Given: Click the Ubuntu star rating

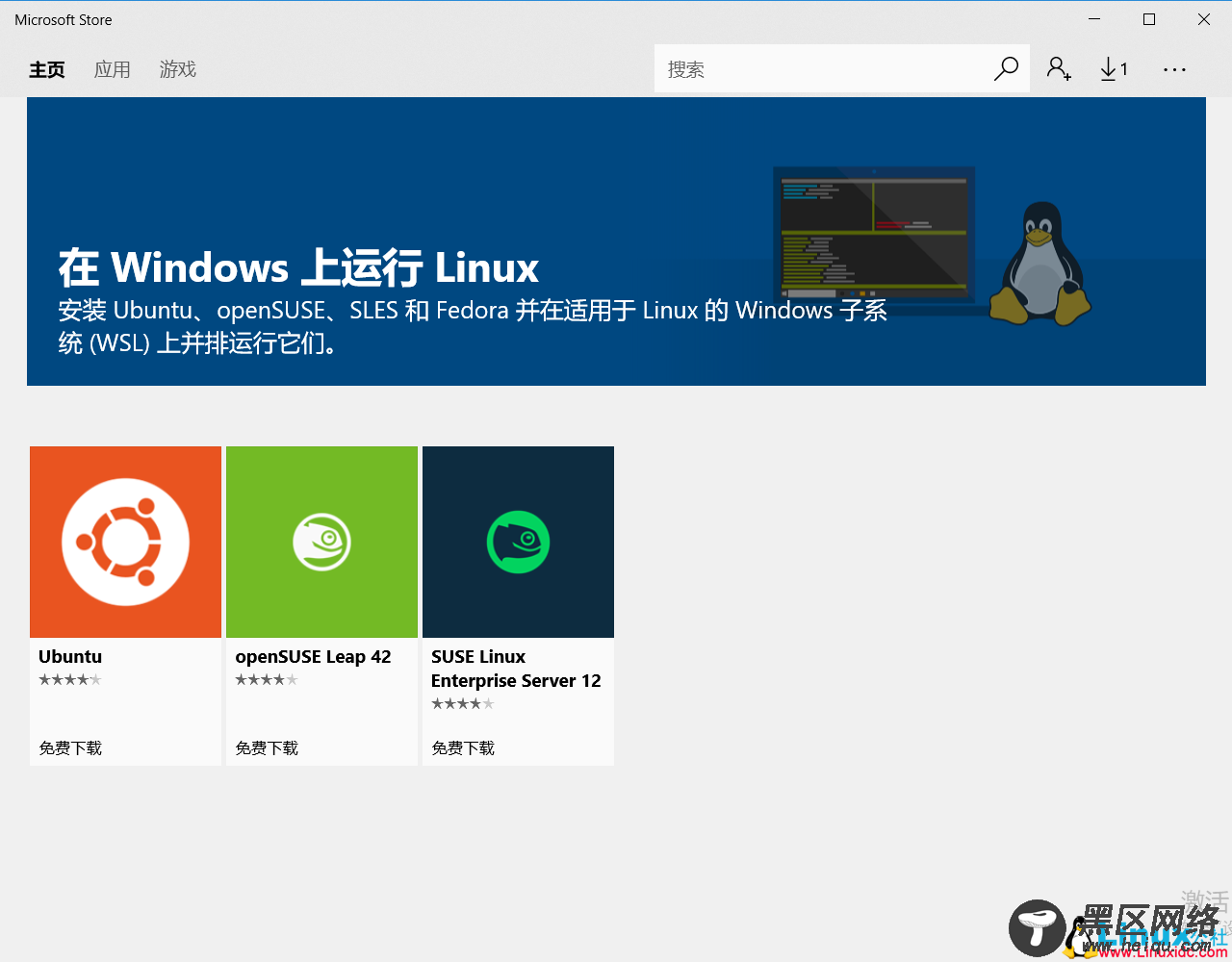Looking at the screenshot, I should pyautogui.click(x=70, y=680).
